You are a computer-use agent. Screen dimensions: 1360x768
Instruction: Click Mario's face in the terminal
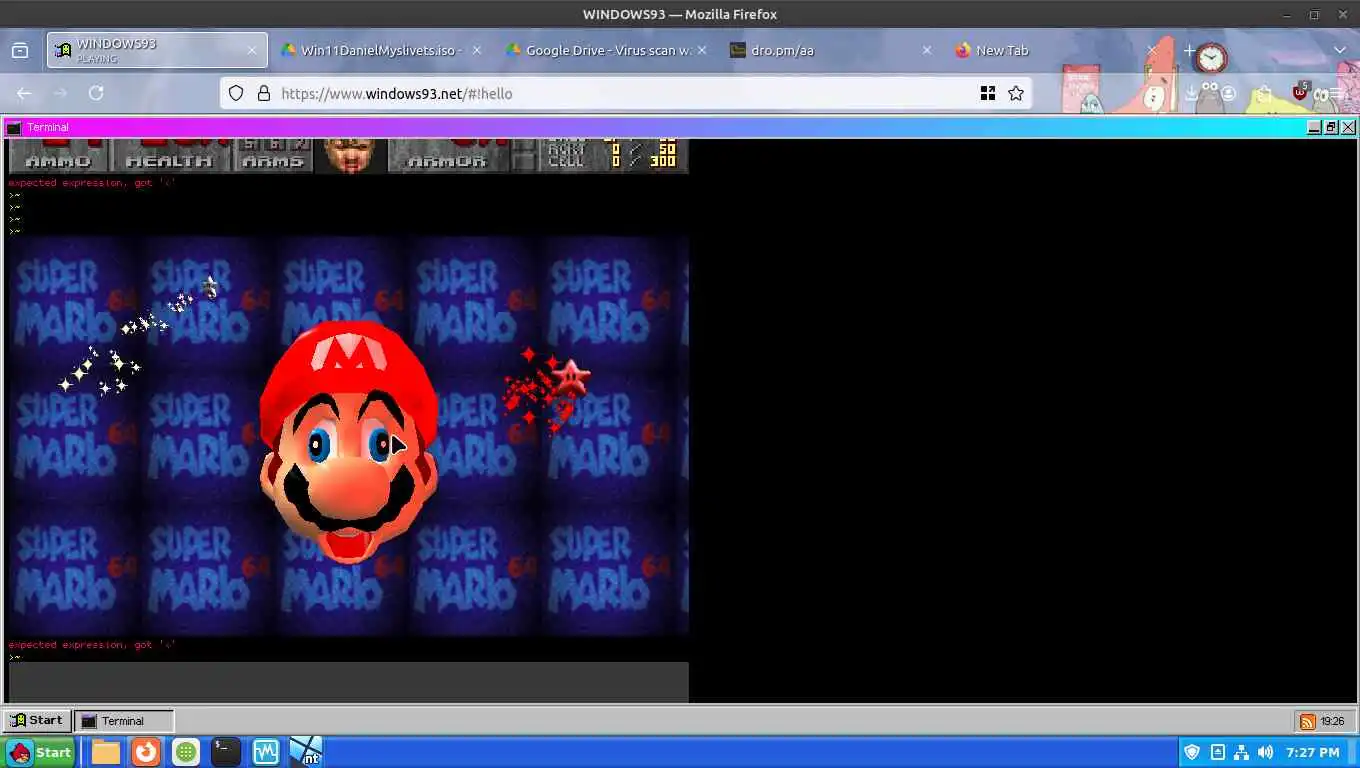click(x=348, y=441)
